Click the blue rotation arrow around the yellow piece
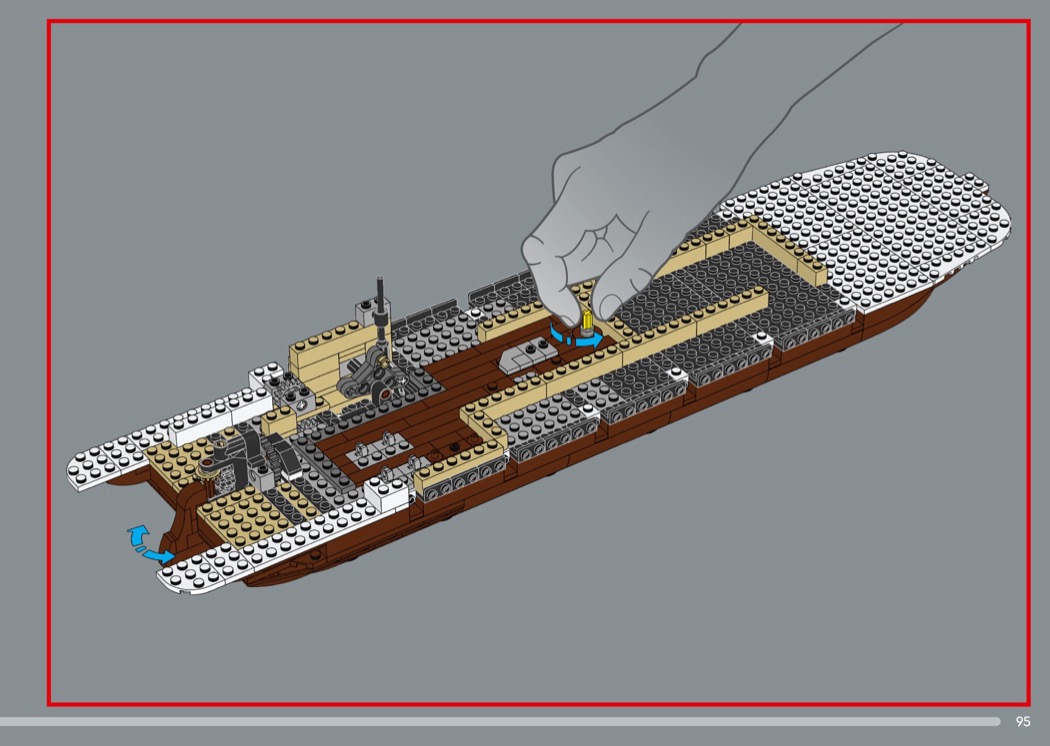Viewport: 1050px width, 746px height. tap(578, 340)
